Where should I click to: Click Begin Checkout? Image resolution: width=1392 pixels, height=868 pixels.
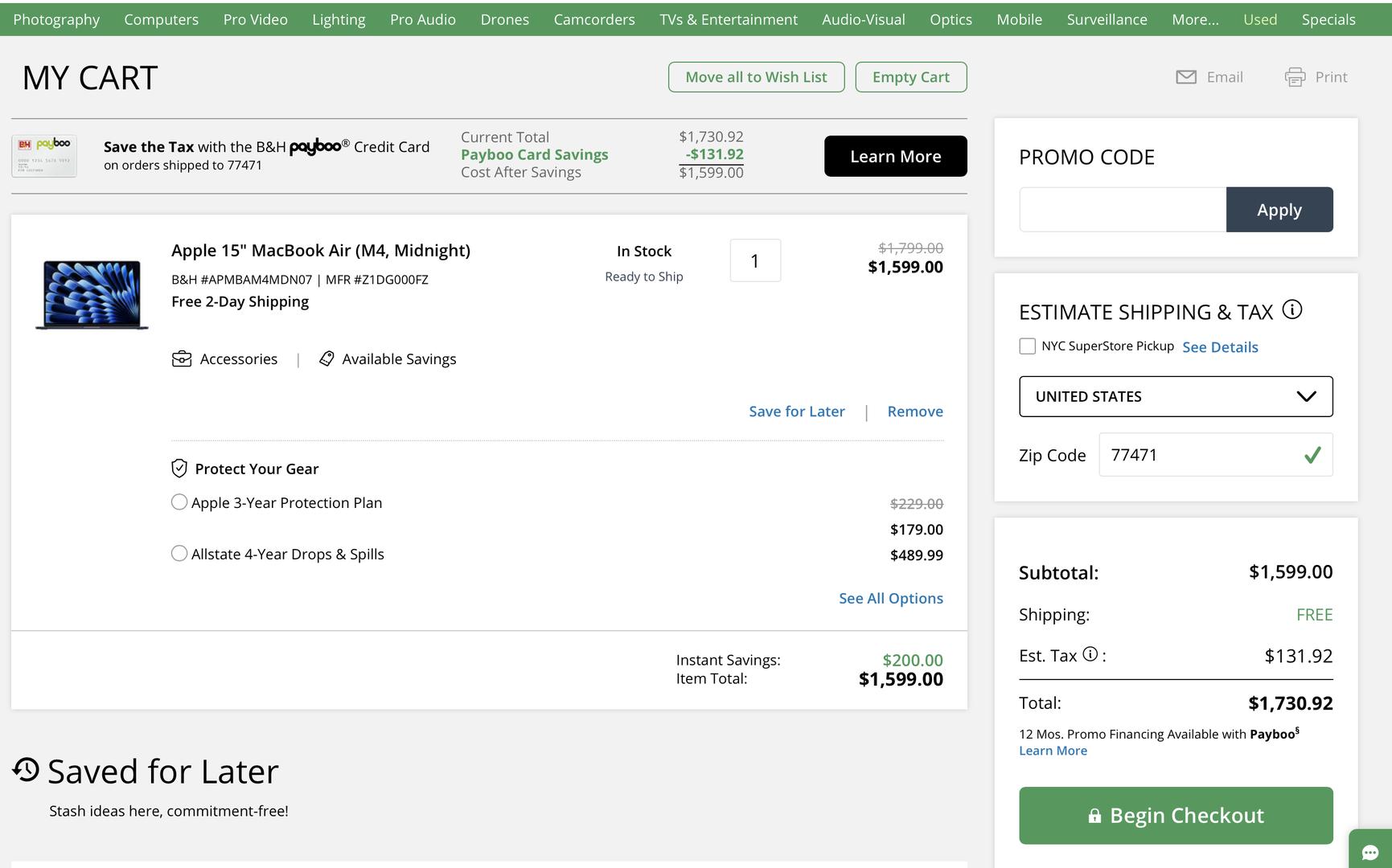[1176, 815]
